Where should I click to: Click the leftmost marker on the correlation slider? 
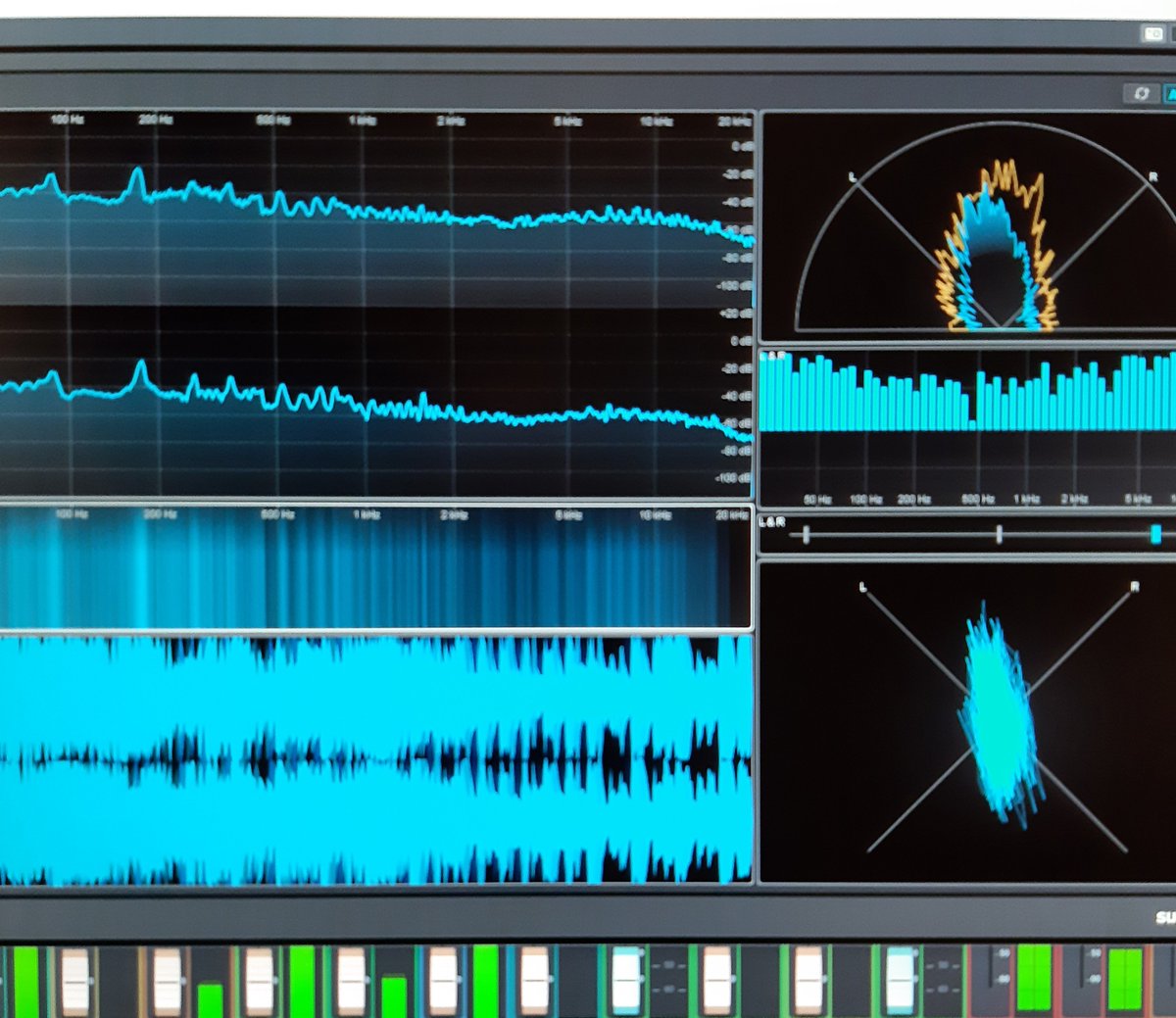click(806, 534)
